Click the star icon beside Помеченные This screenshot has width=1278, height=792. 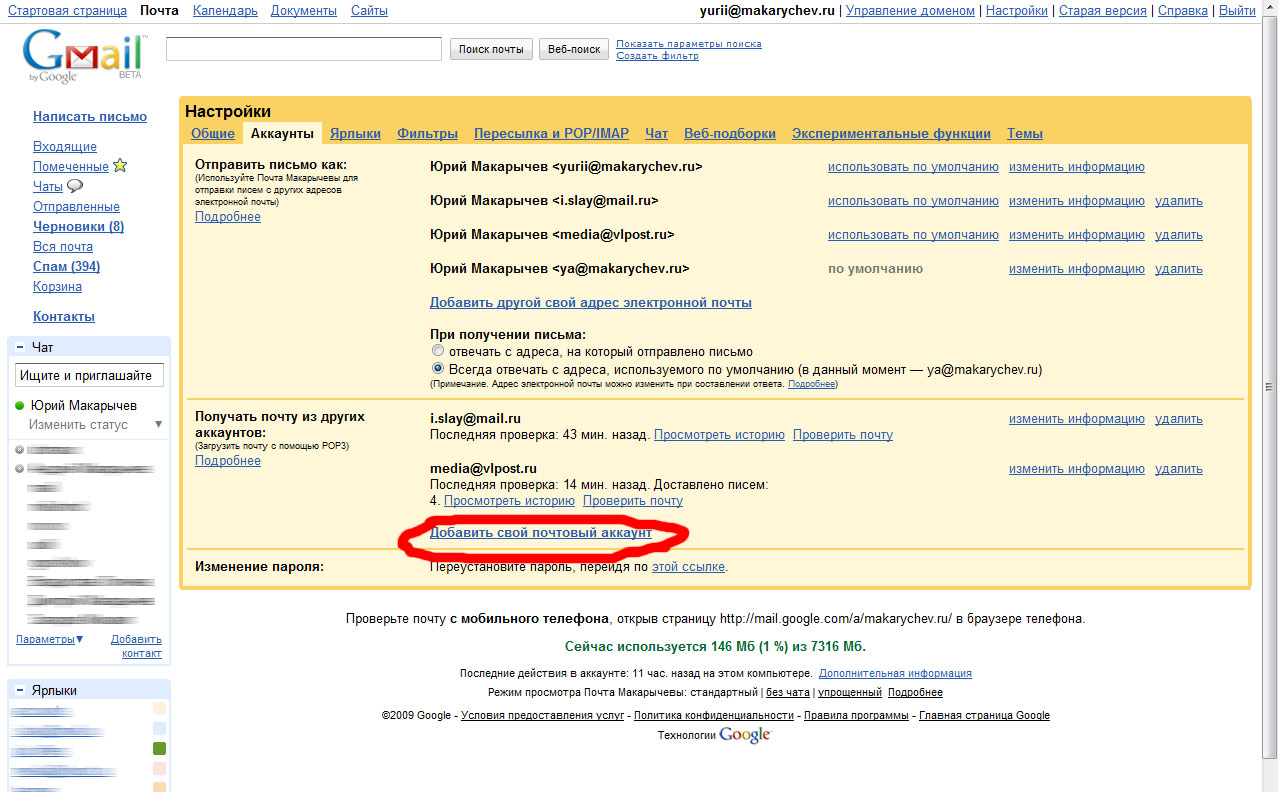click(x=120, y=166)
